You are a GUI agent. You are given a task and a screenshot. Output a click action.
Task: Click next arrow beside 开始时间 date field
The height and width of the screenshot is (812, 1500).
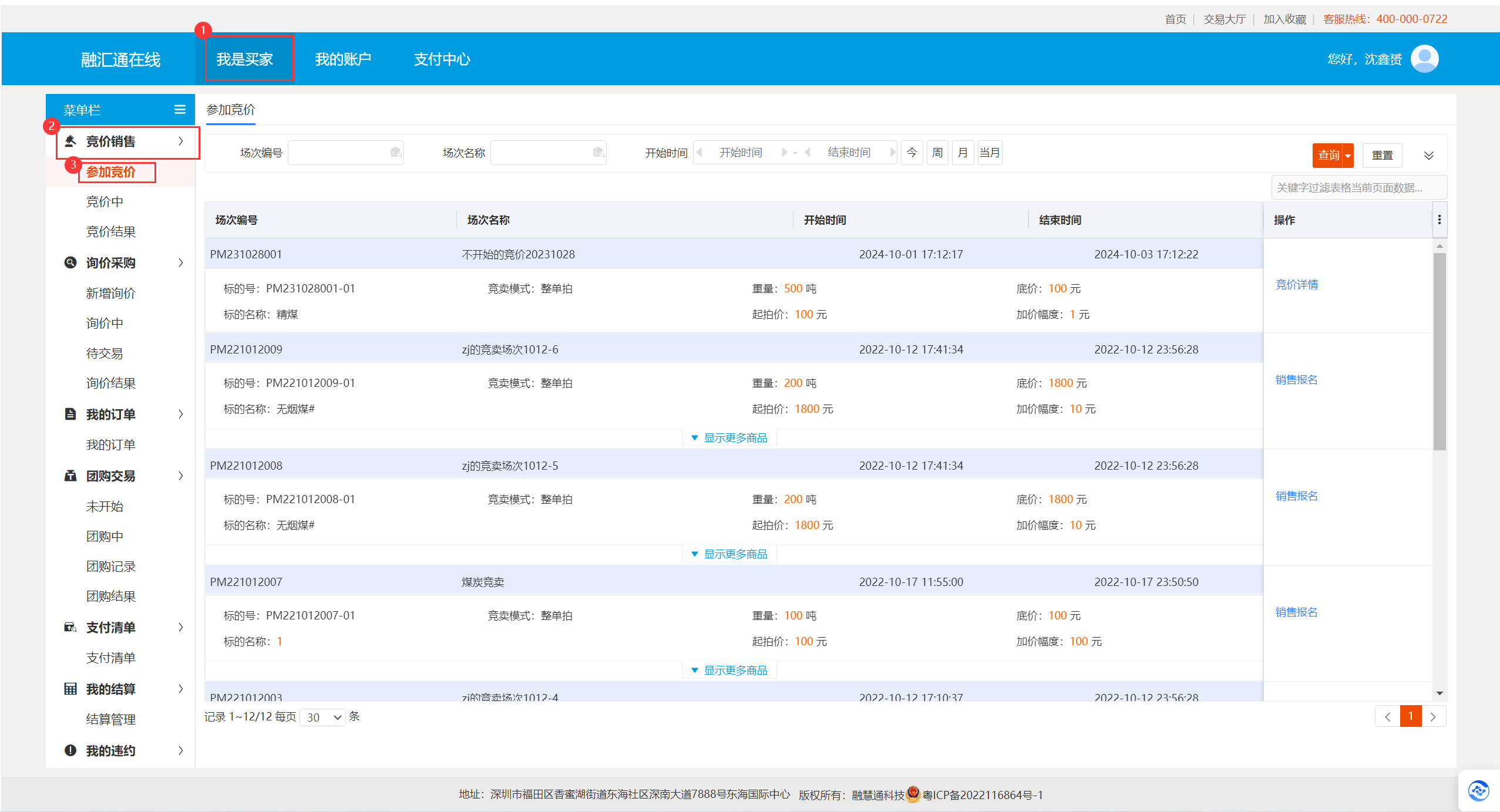[784, 153]
